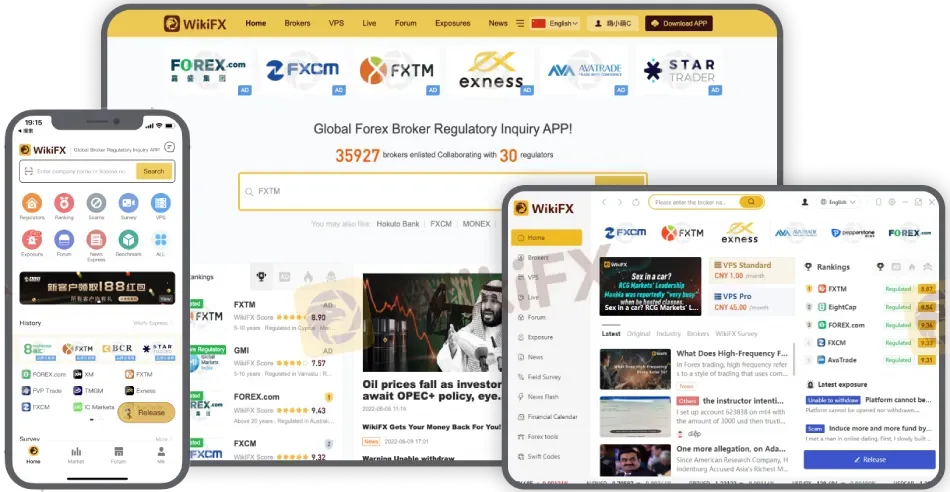Click the Hokuto Bank suggestion link
The width and height of the screenshot is (950, 492).
point(398,224)
